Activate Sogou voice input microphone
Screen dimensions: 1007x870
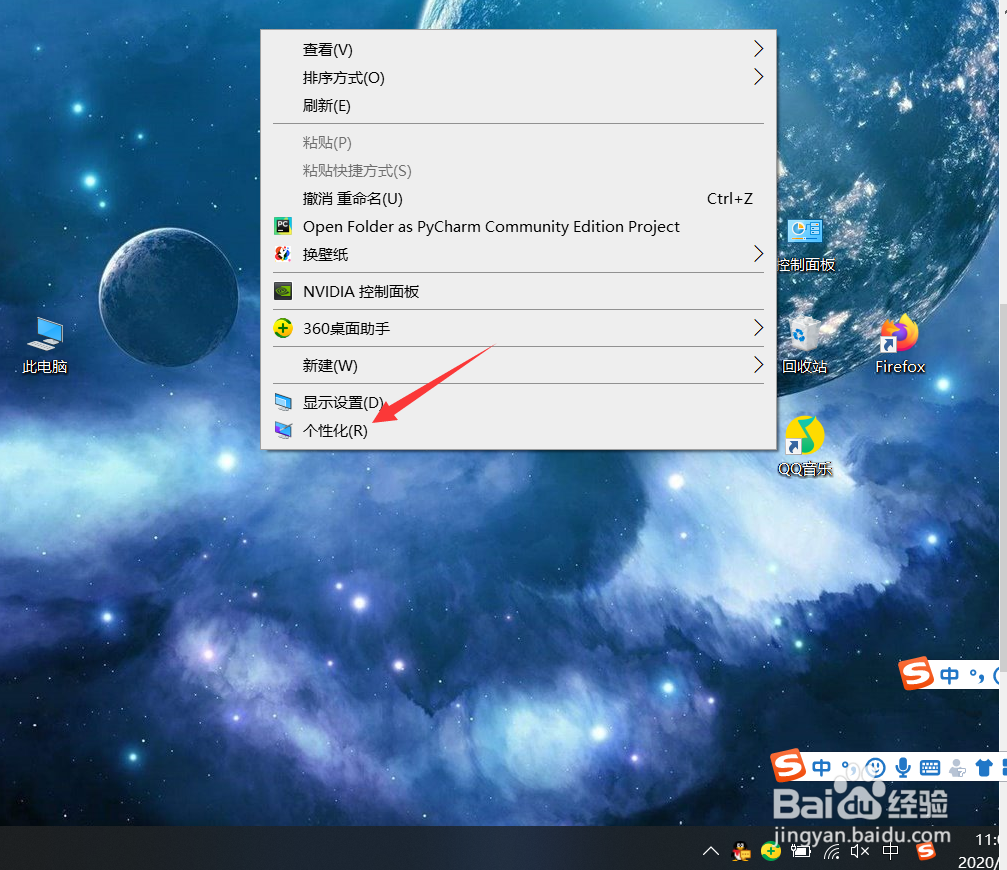coord(903,767)
